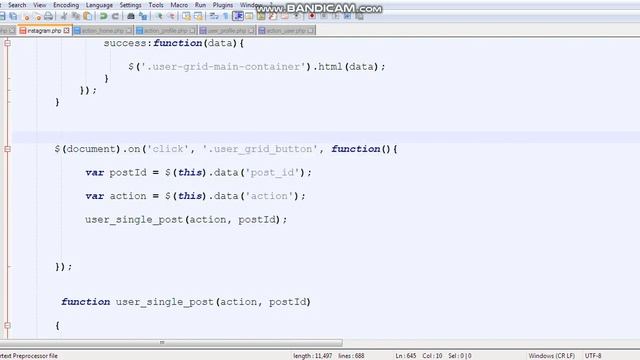The height and width of the screenshot is (360, 640).
Task: Collapse the user_single_post function body fold marker
Action: point(7,325)
